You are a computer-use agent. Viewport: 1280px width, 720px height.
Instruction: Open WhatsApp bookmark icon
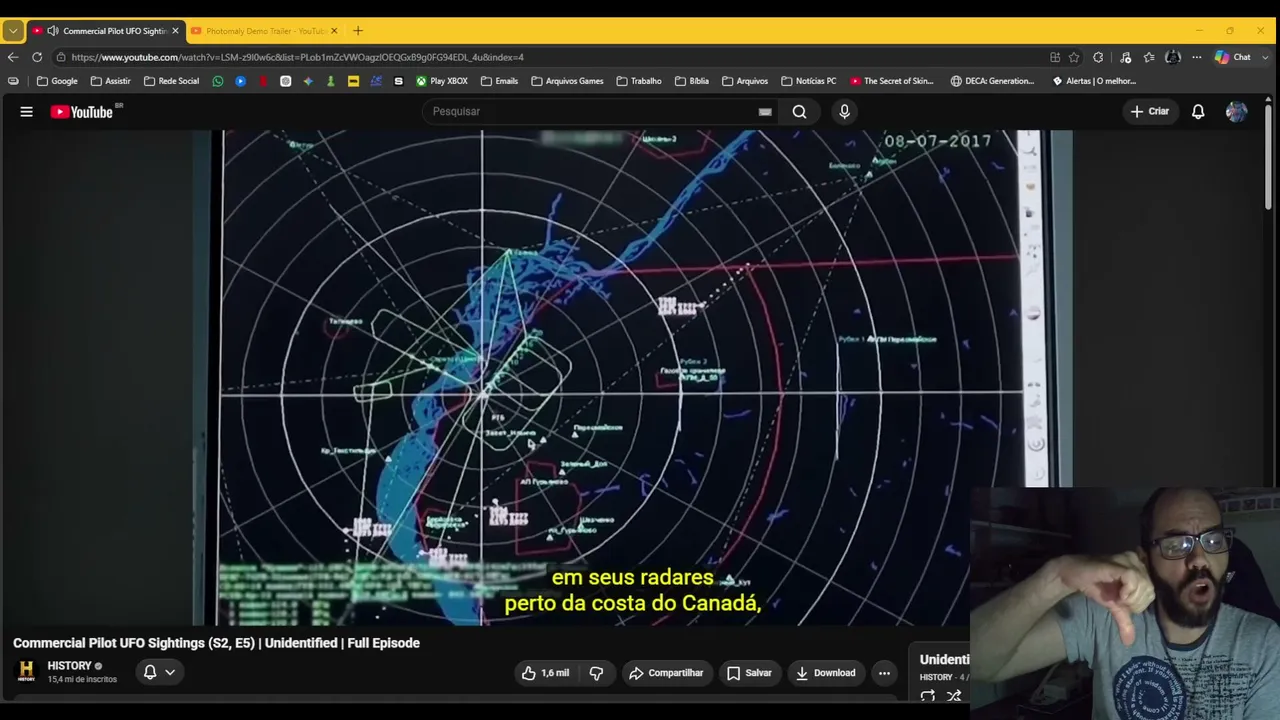218,81
